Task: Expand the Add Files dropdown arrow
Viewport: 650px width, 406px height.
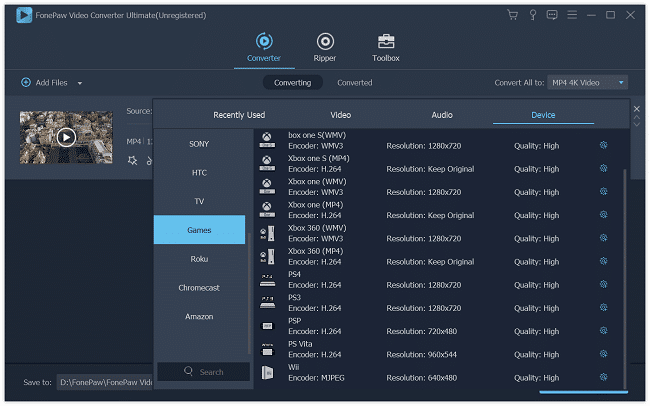Action: point(80,83)
